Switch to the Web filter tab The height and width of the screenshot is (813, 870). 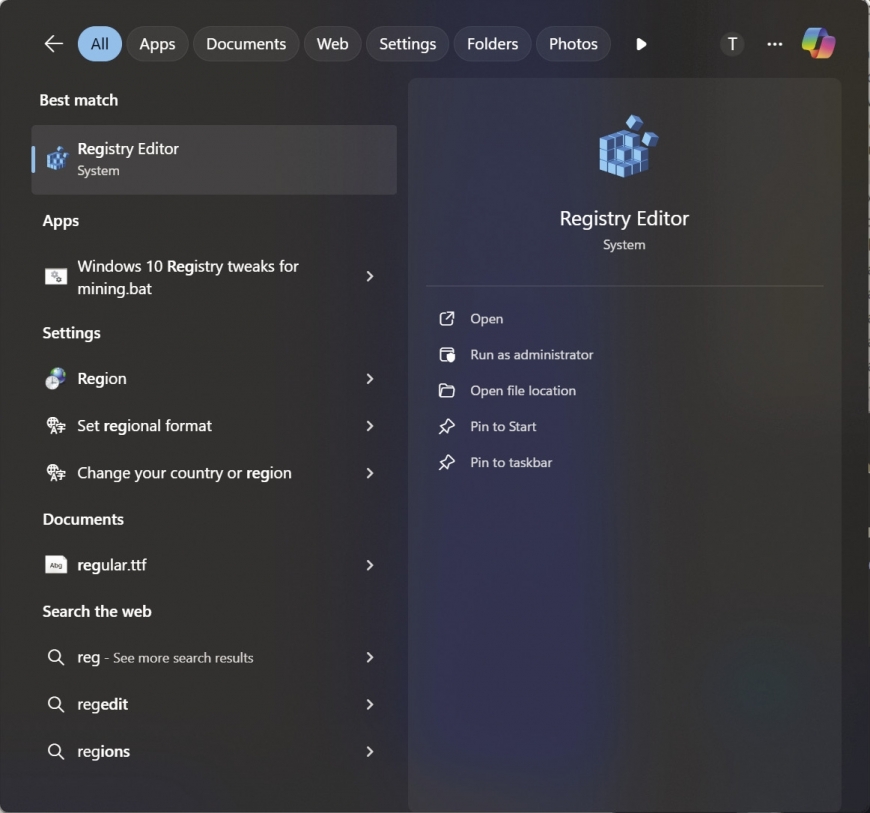[333, 44]
